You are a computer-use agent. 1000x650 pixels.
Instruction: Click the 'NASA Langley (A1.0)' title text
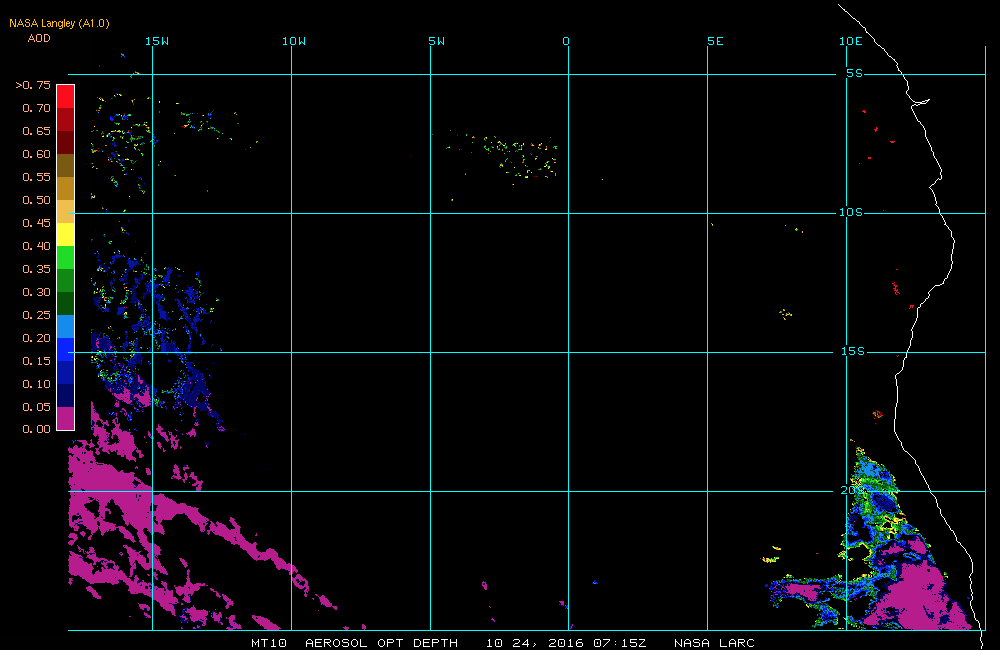[59, 24]
